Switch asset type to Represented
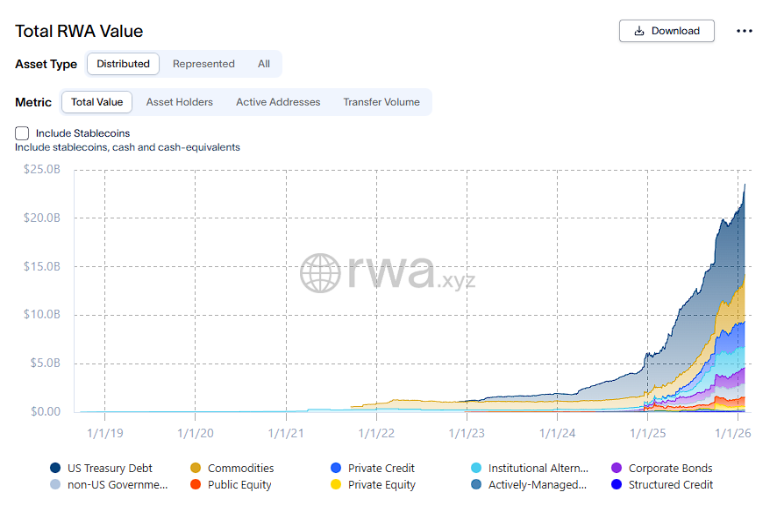This screenshot has height=524, width=773. 203,64
